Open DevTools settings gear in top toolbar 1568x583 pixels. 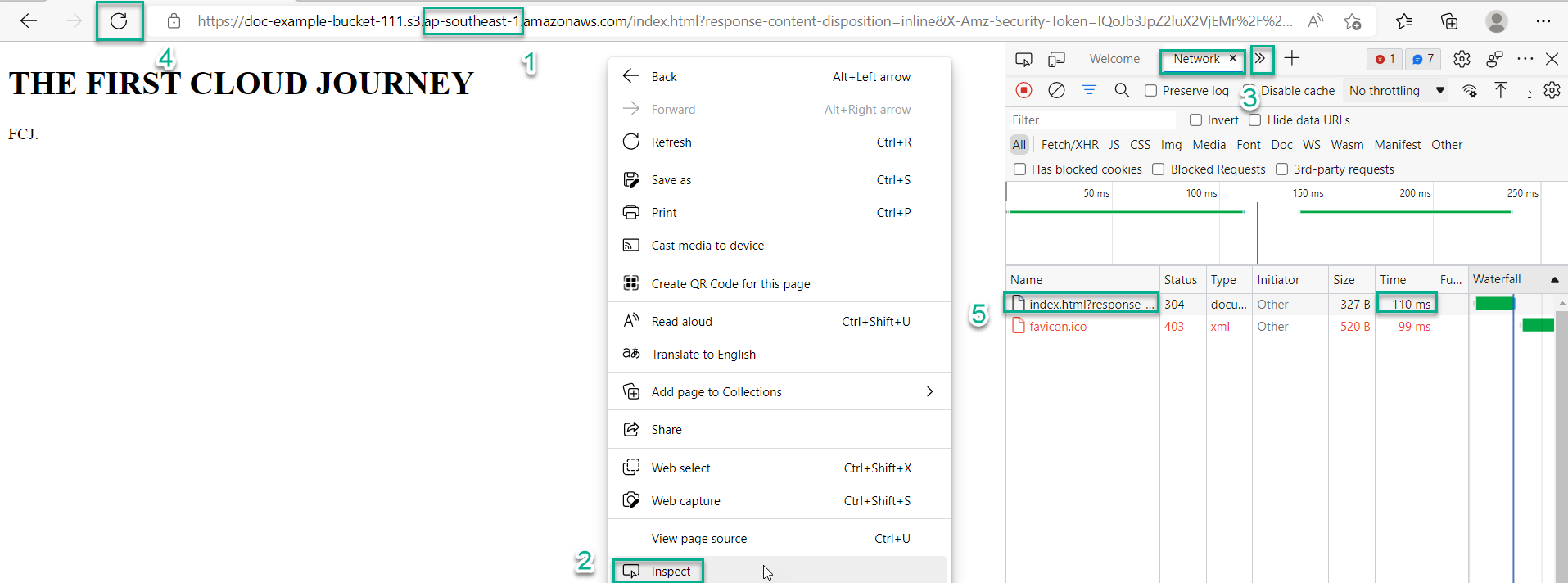click(1462, 59)
